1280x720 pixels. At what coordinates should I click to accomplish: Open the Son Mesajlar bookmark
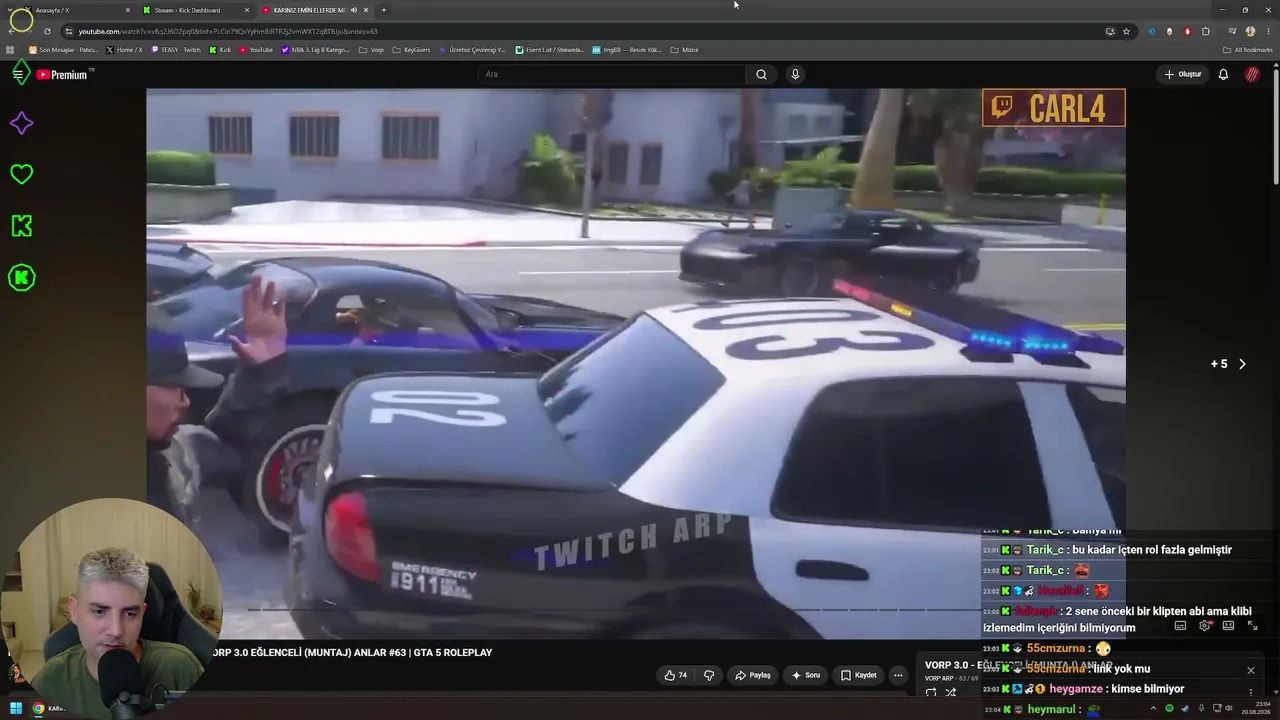(x=64, y=50)
